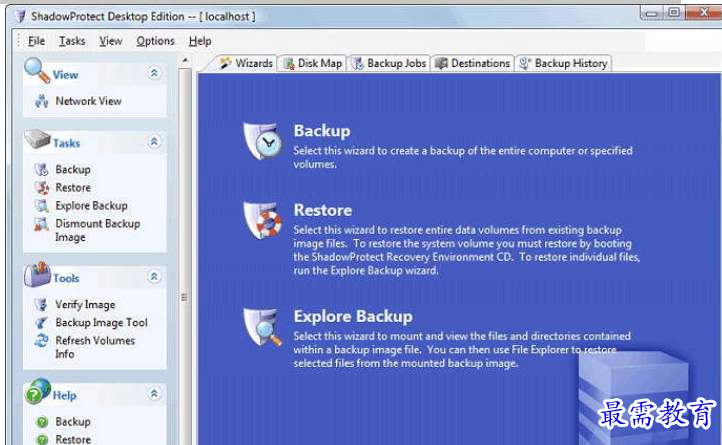Open Explore Backup from Tasks panel

coord(91,205)
